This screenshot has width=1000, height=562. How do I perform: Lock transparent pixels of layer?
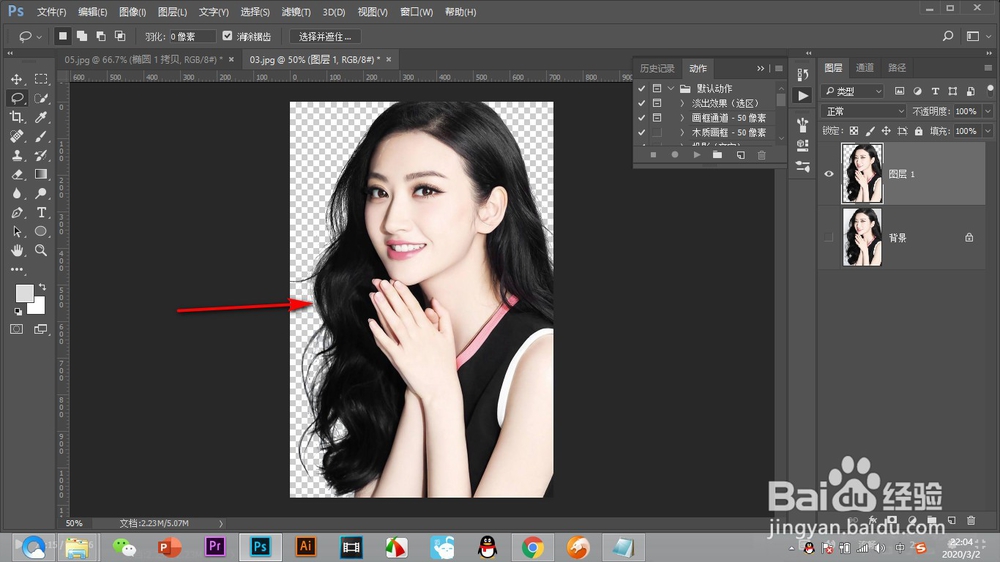[853, 131]
